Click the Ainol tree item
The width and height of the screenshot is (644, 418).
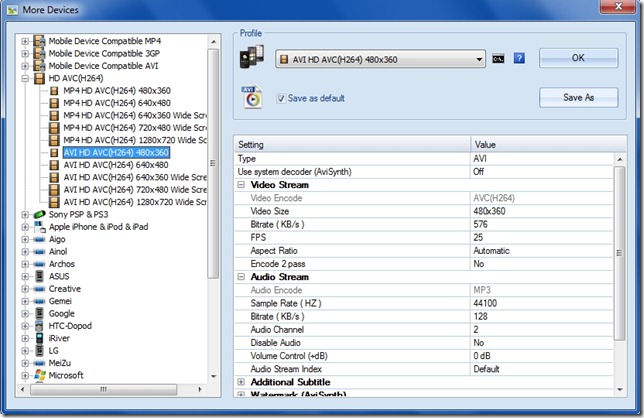coord(58,252)
